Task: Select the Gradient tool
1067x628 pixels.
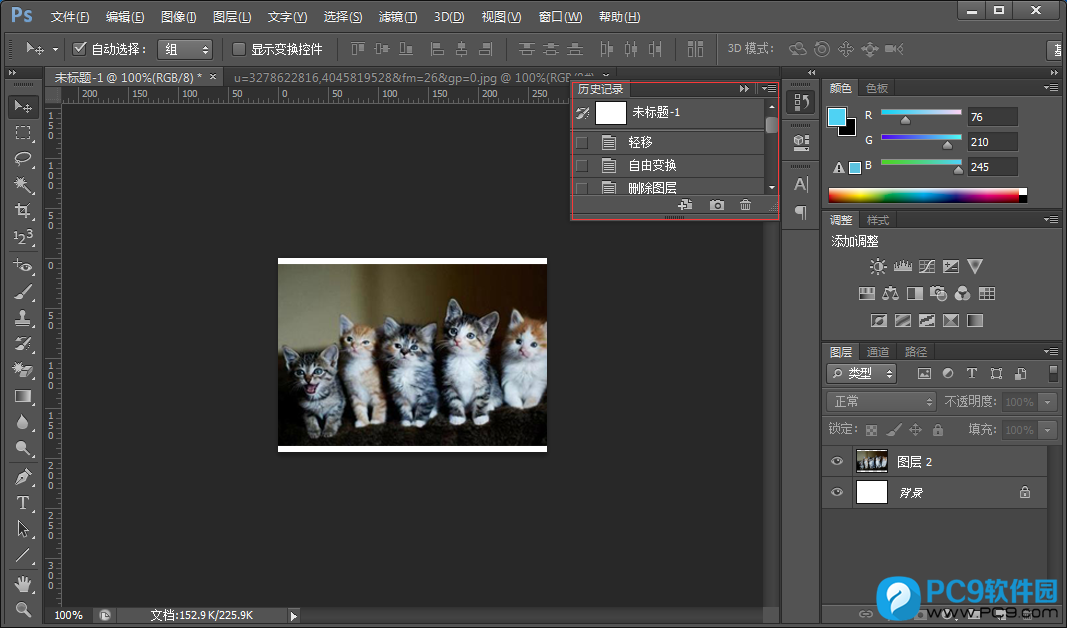Action: [23, 396]
